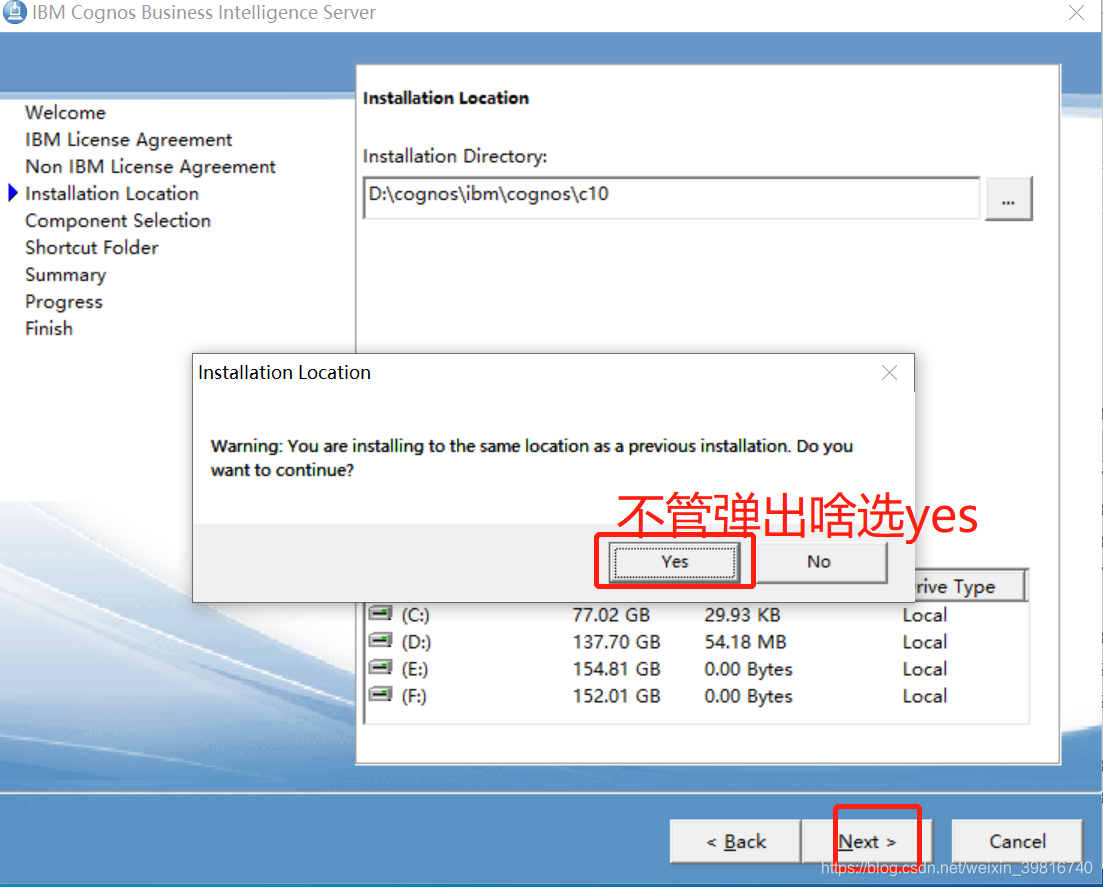Cancel the installation wizard
The image size is (1103, 887).
click(x=1017, y=841)
